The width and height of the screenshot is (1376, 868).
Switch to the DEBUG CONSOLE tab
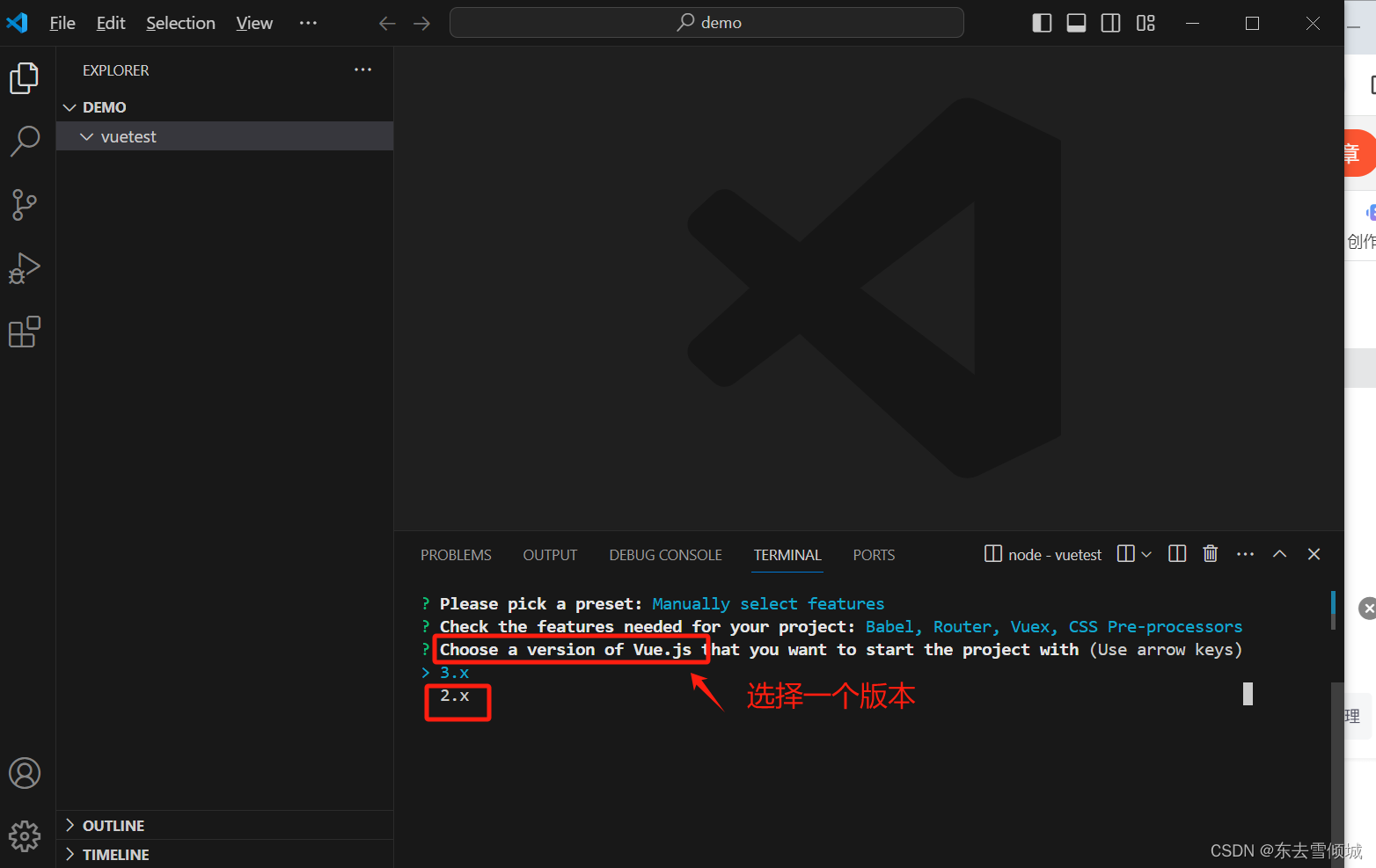pyautogui.click(x=665, y=555)
